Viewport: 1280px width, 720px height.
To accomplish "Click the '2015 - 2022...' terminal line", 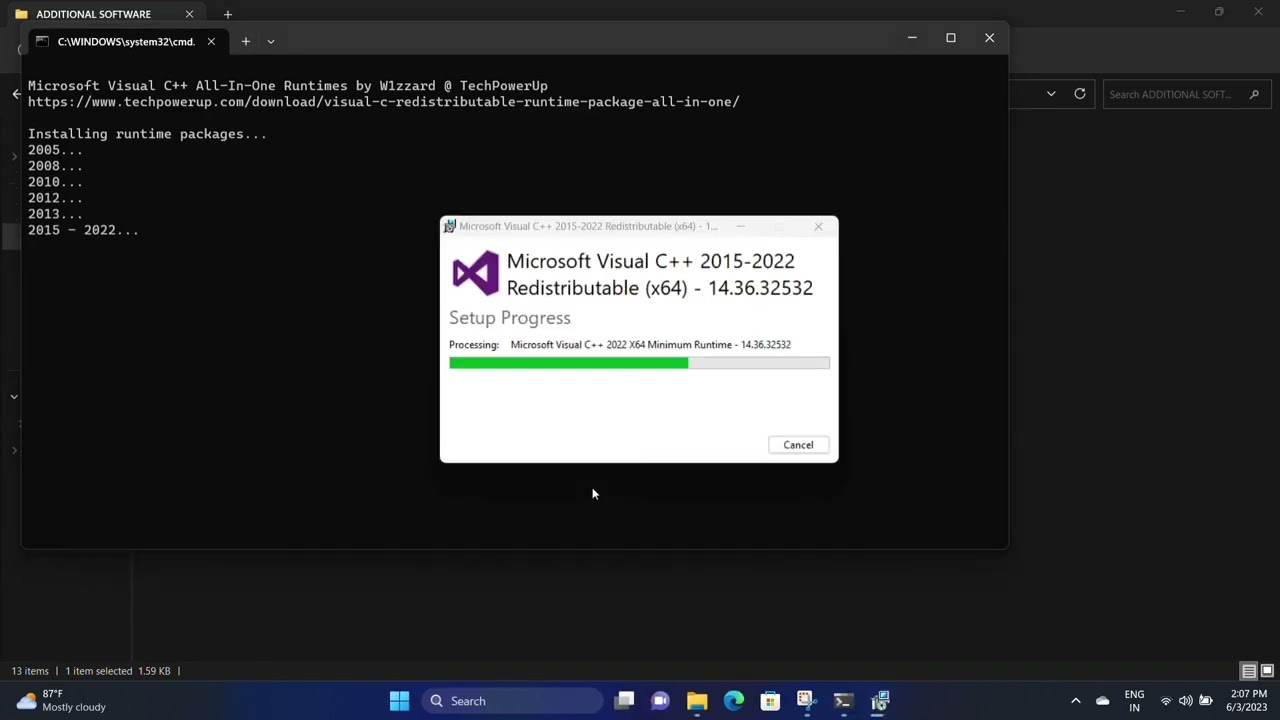I will click(x=83, y=230).
